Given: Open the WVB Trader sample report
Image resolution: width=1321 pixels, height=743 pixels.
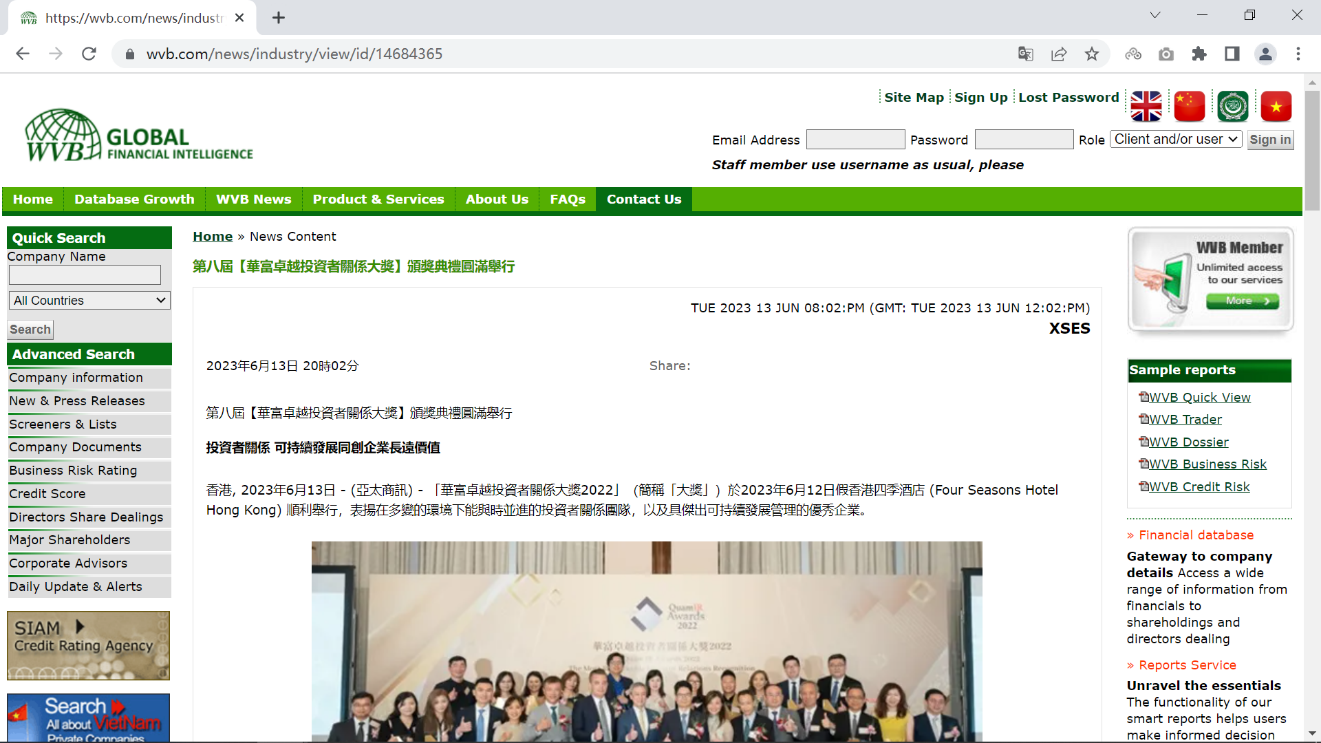Looking at the screenshot, I should (x=1185, y=419).
